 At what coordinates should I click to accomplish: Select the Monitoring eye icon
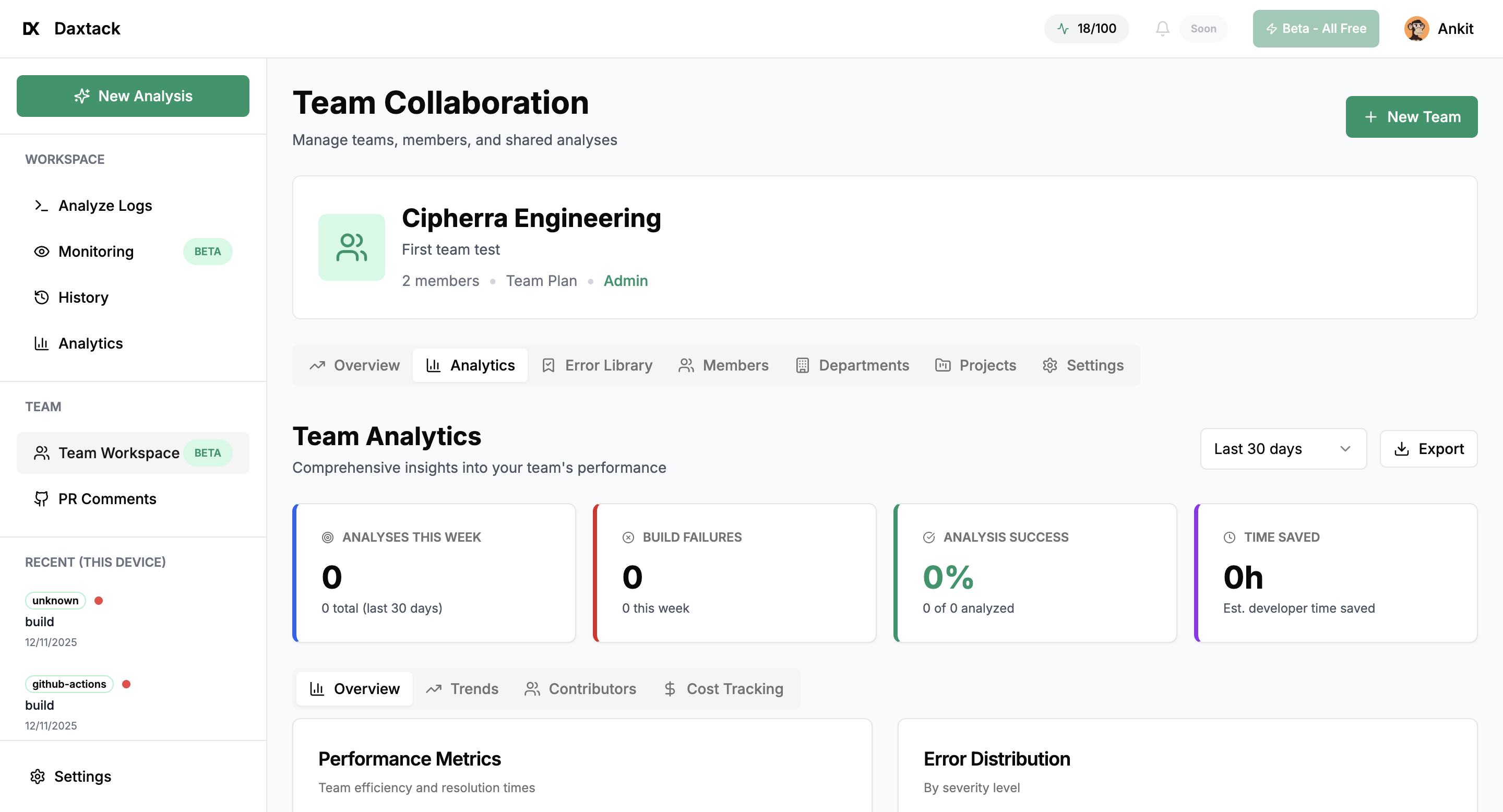pos(41,252)
